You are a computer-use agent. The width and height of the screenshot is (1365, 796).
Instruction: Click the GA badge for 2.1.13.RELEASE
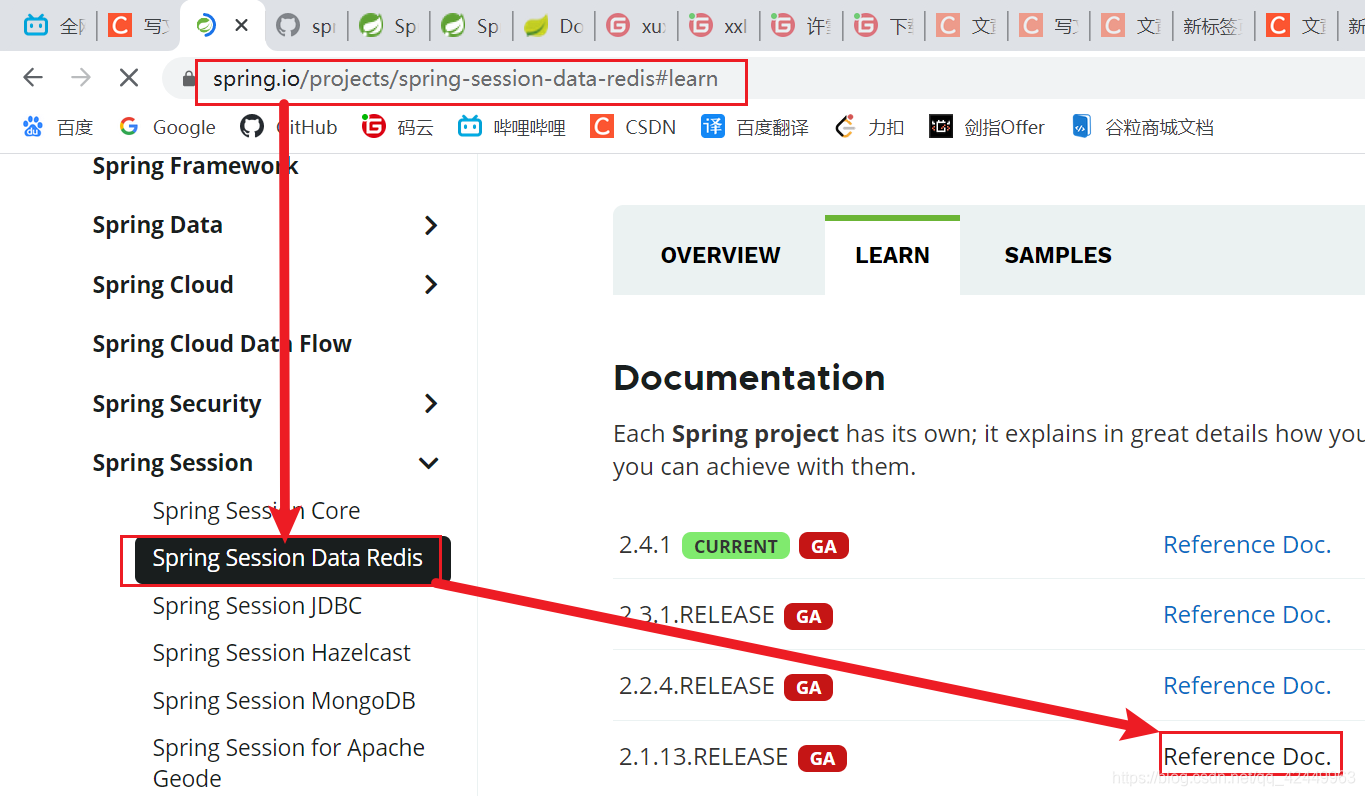(x=822, y=759)
